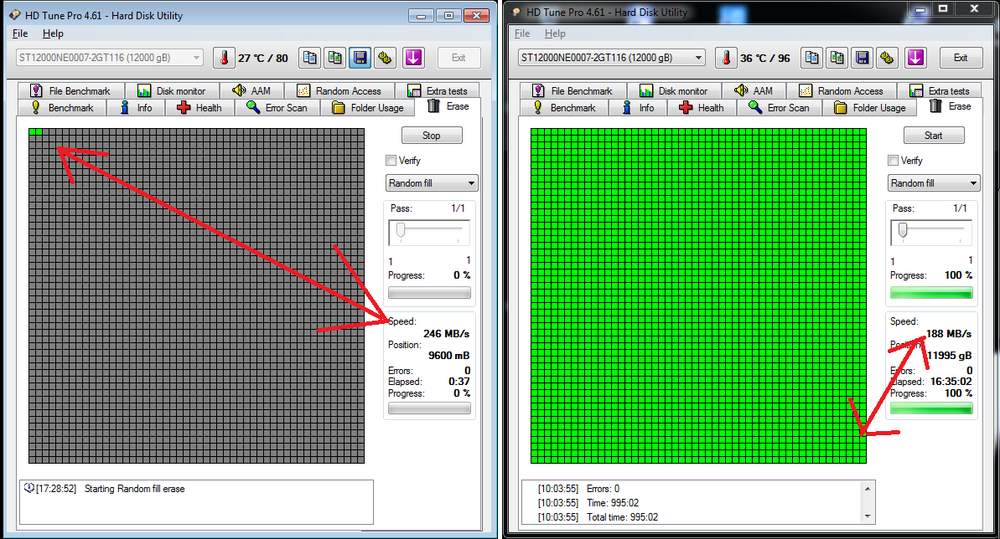Switch to Folder Usage tab in right window

tap(870, 108)
